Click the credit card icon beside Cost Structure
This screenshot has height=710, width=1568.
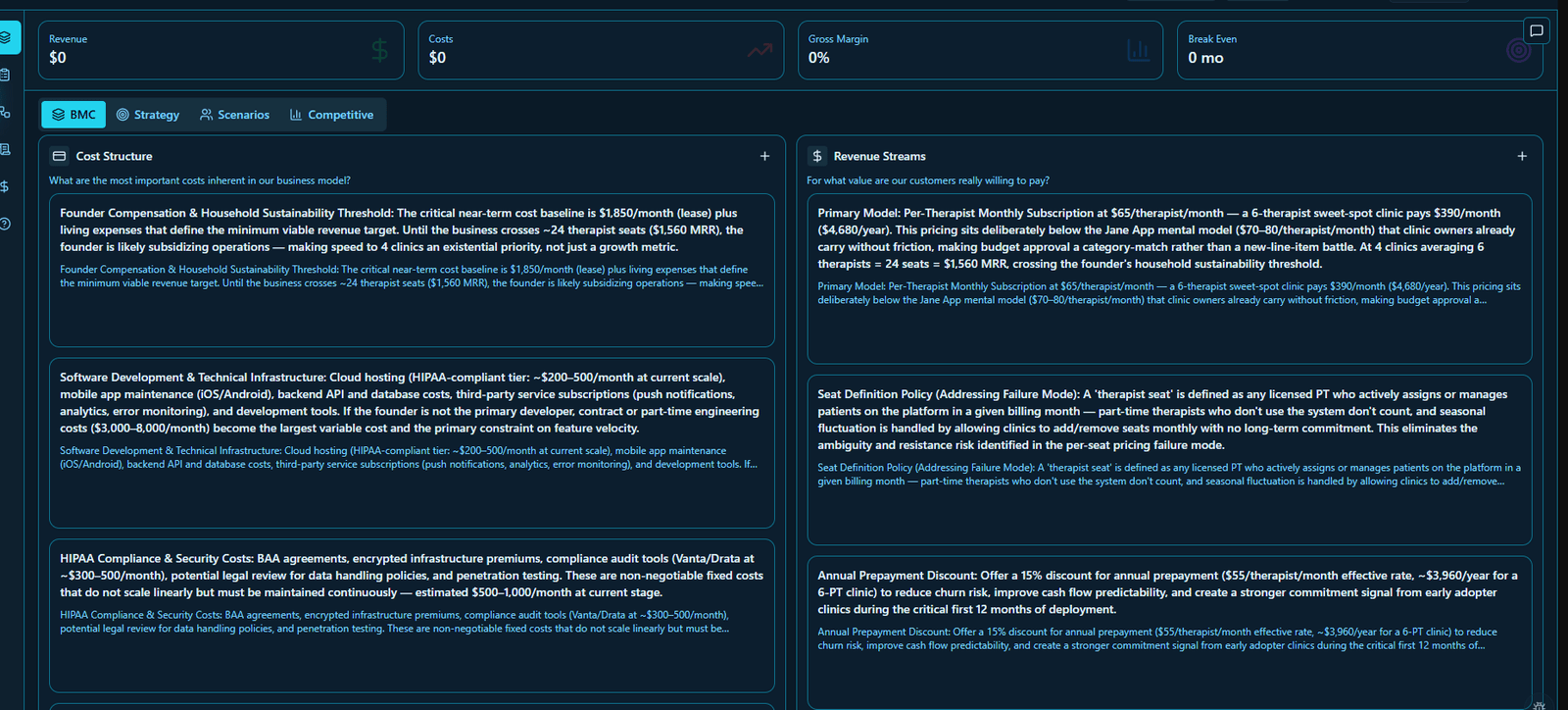[x=59, y=156]
